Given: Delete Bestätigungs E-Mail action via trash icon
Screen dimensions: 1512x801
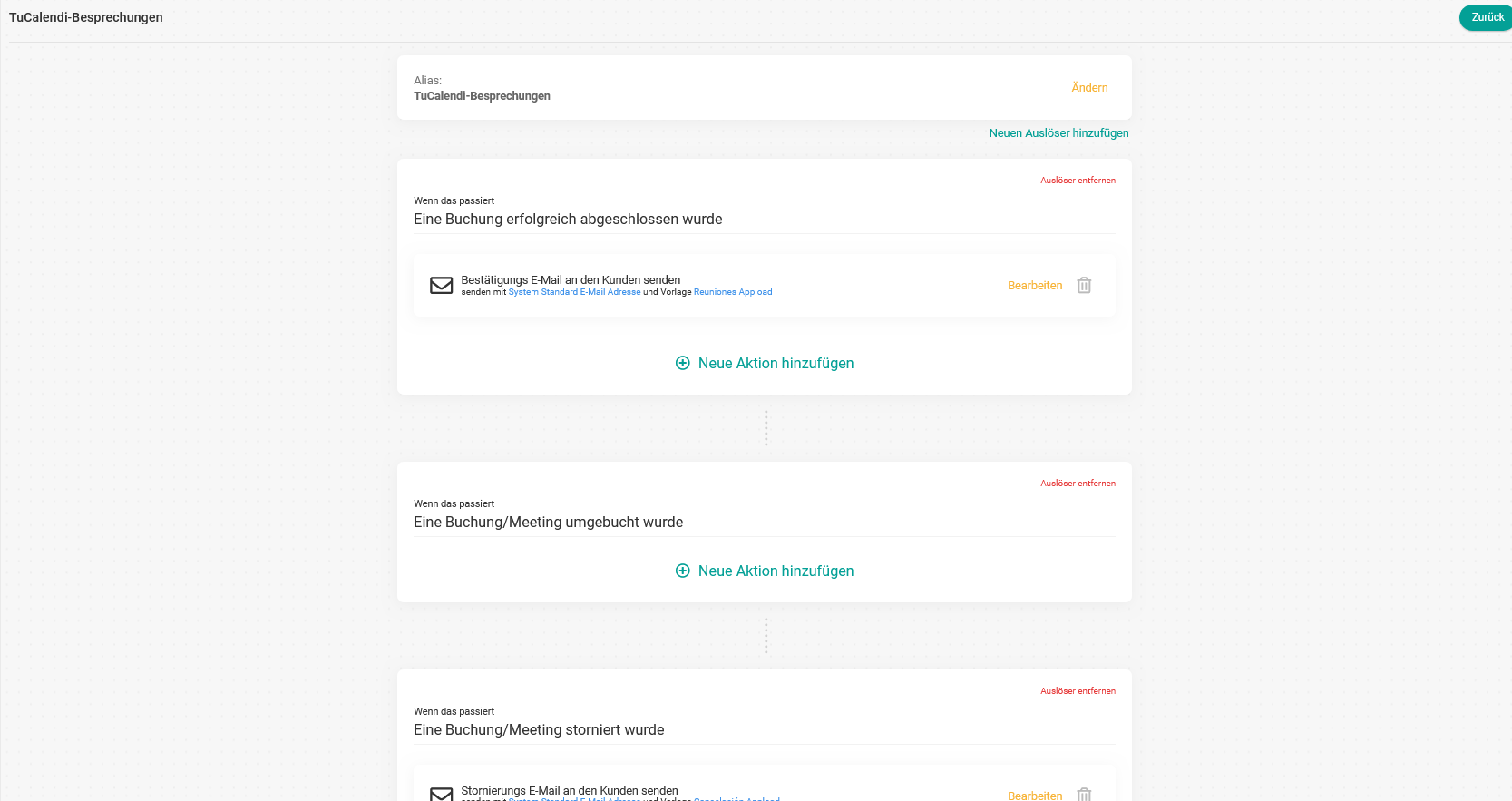Looking at the screenshot, I should point(1084,286).
